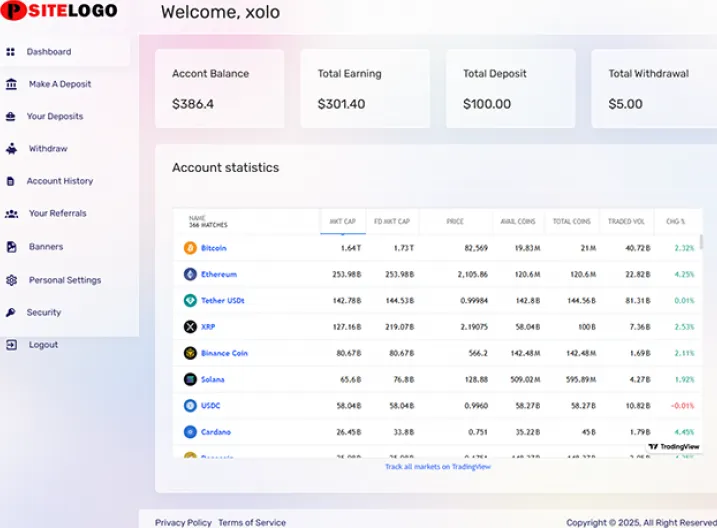Image resolution: width=717 pixels, height=528 pixels.
Task: Open the Solana link
Action: (x=213, y=379)
